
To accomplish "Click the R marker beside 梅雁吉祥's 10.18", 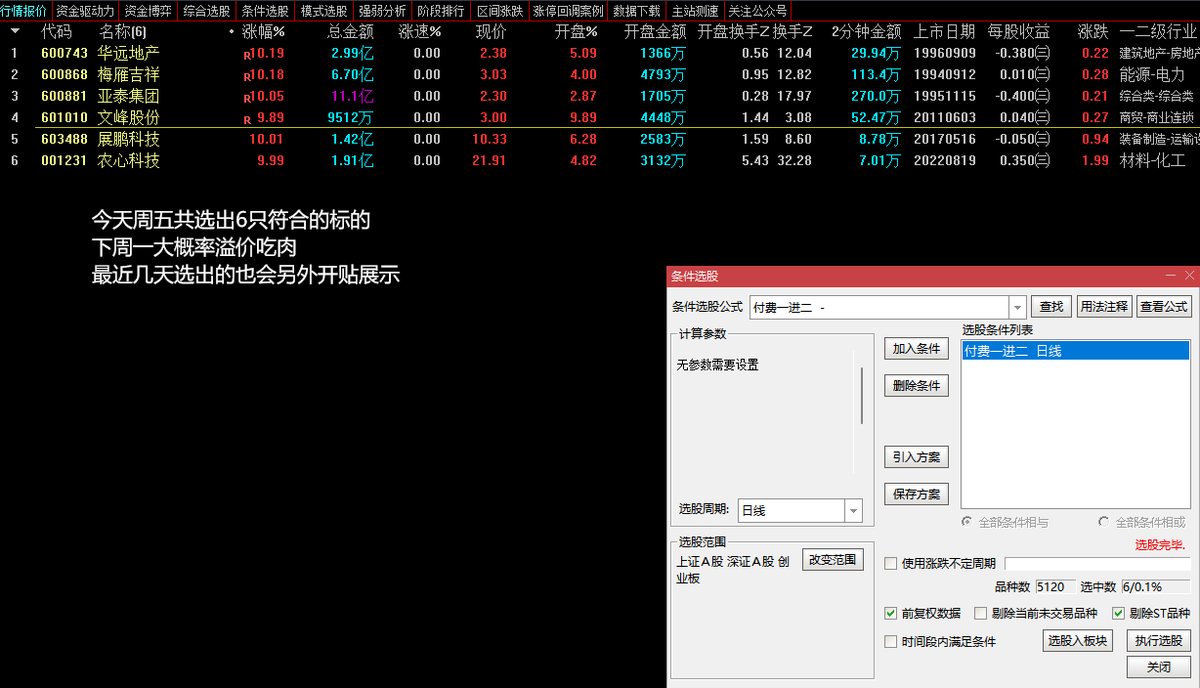I will [x=247, y=76].
